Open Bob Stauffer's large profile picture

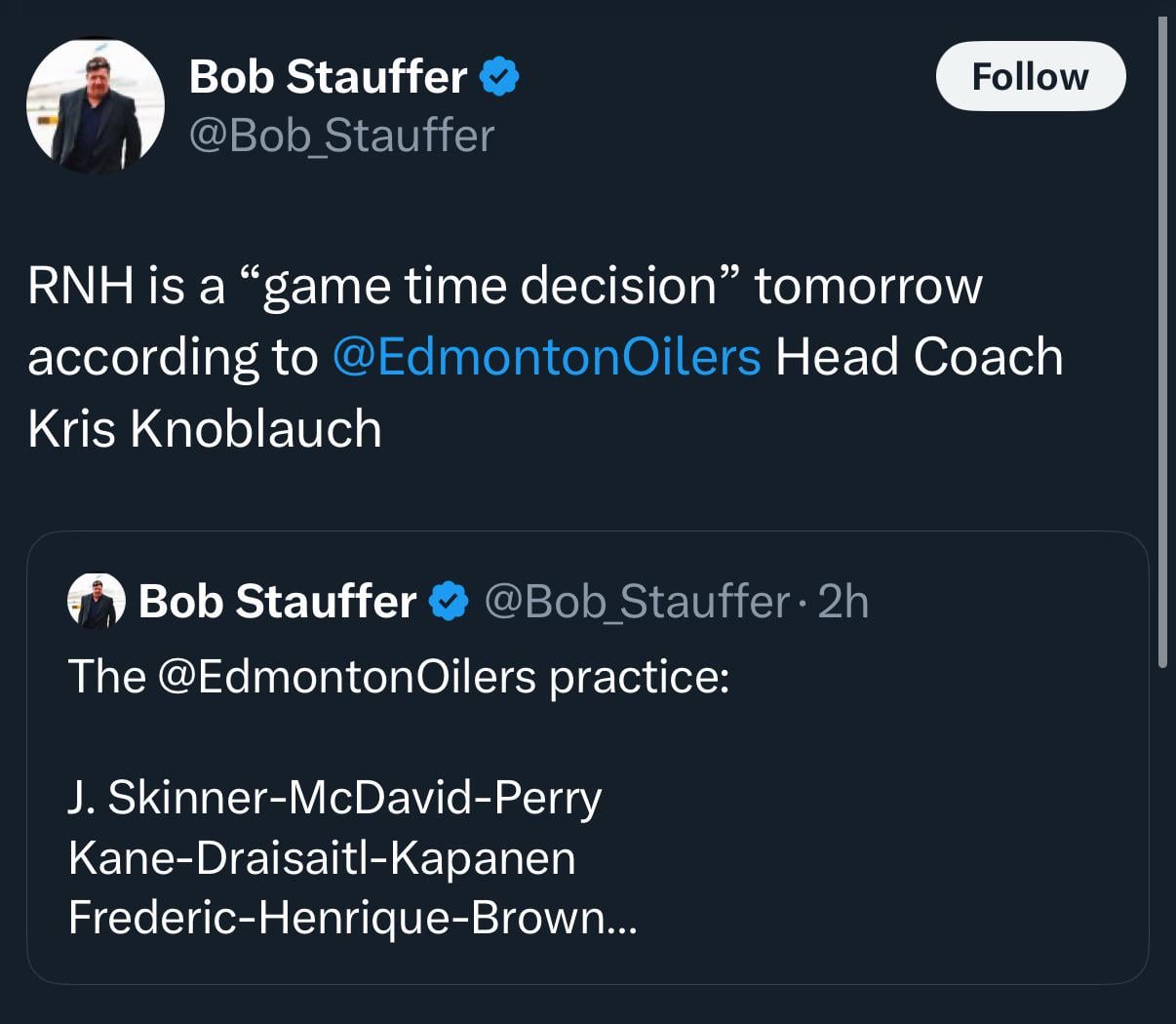(95, 106)
